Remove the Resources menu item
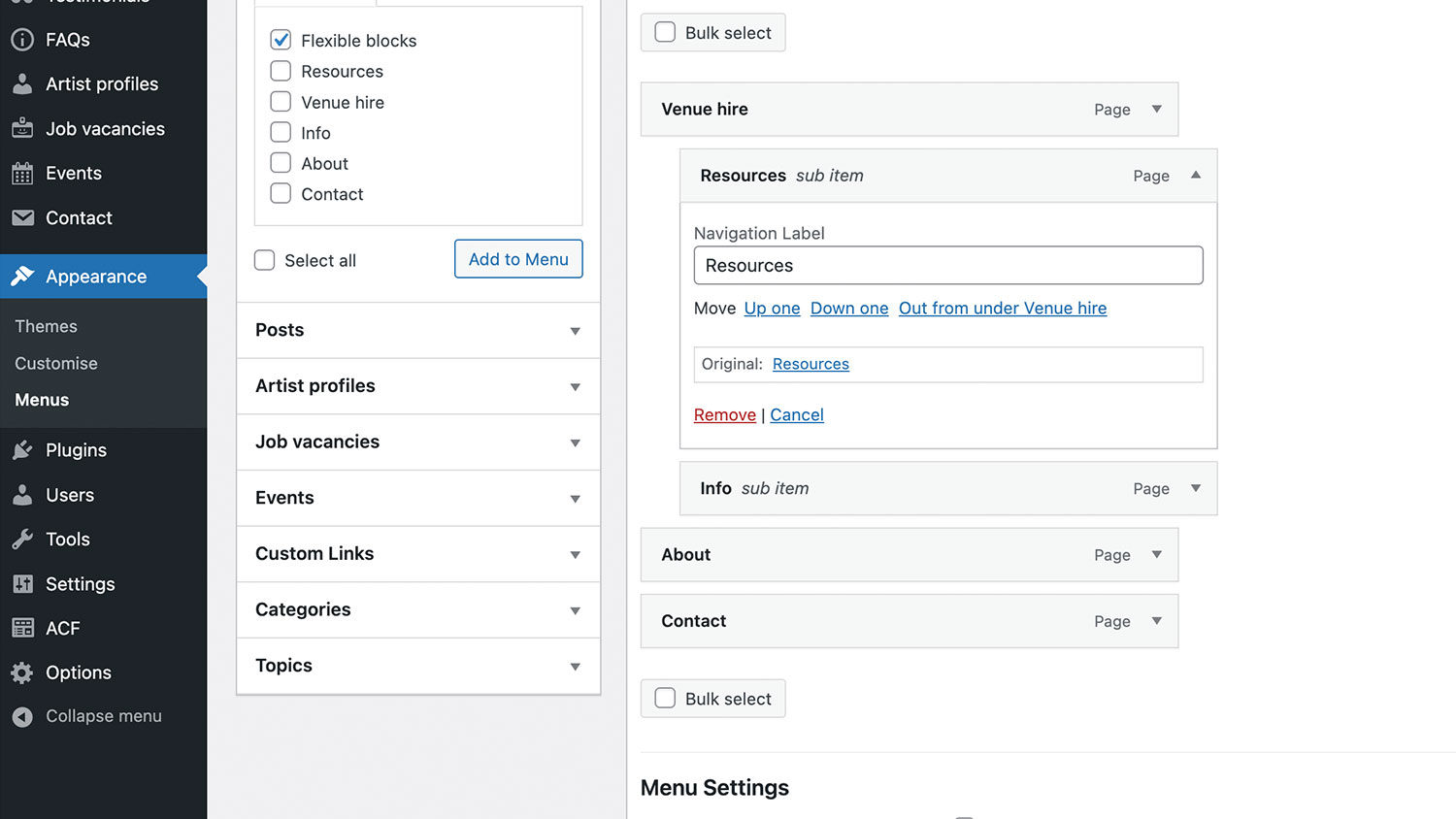 [x=724, y=415]
